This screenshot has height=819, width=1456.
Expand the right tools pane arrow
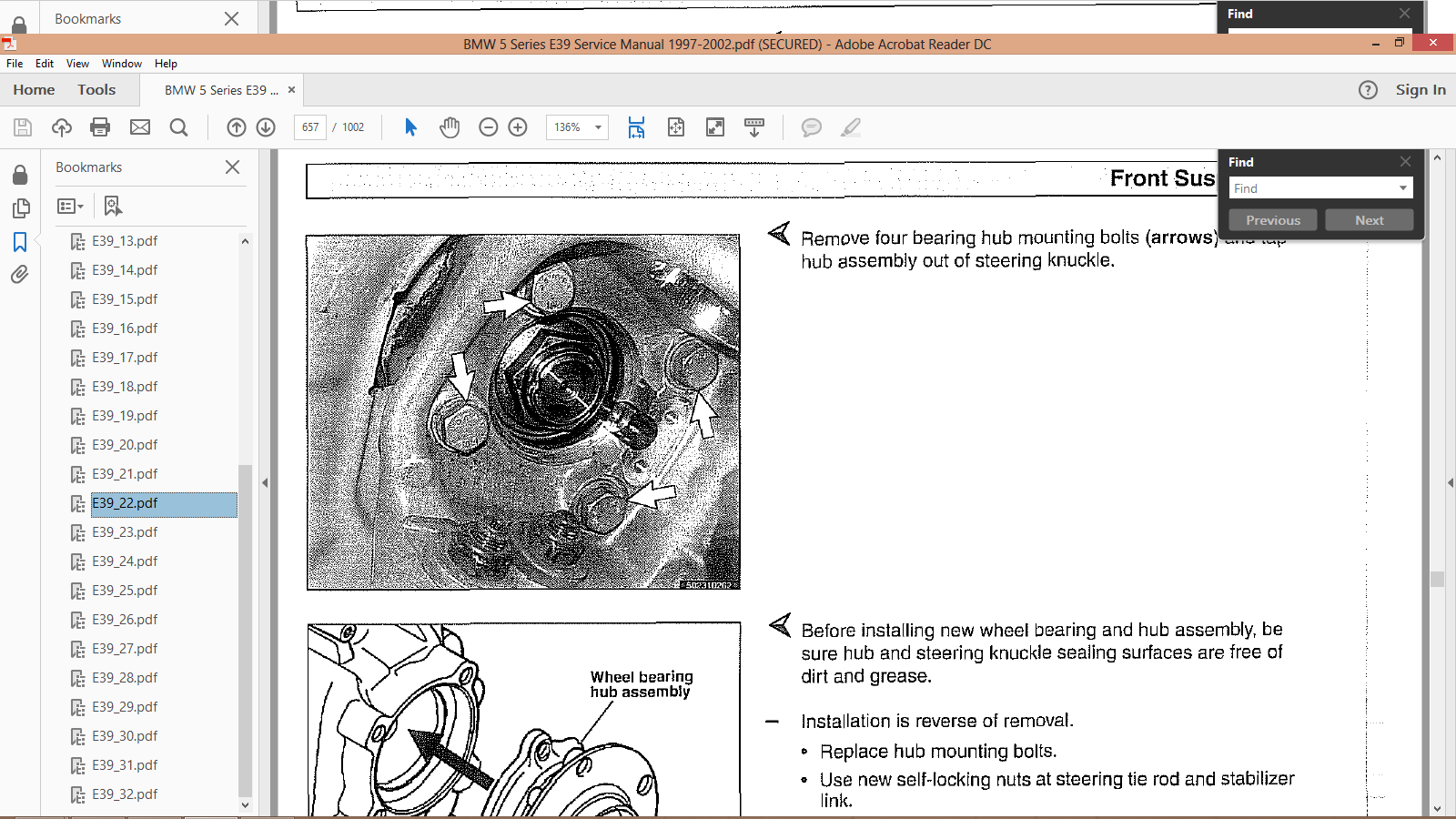pyautogui.click(x=1450, y=483)
